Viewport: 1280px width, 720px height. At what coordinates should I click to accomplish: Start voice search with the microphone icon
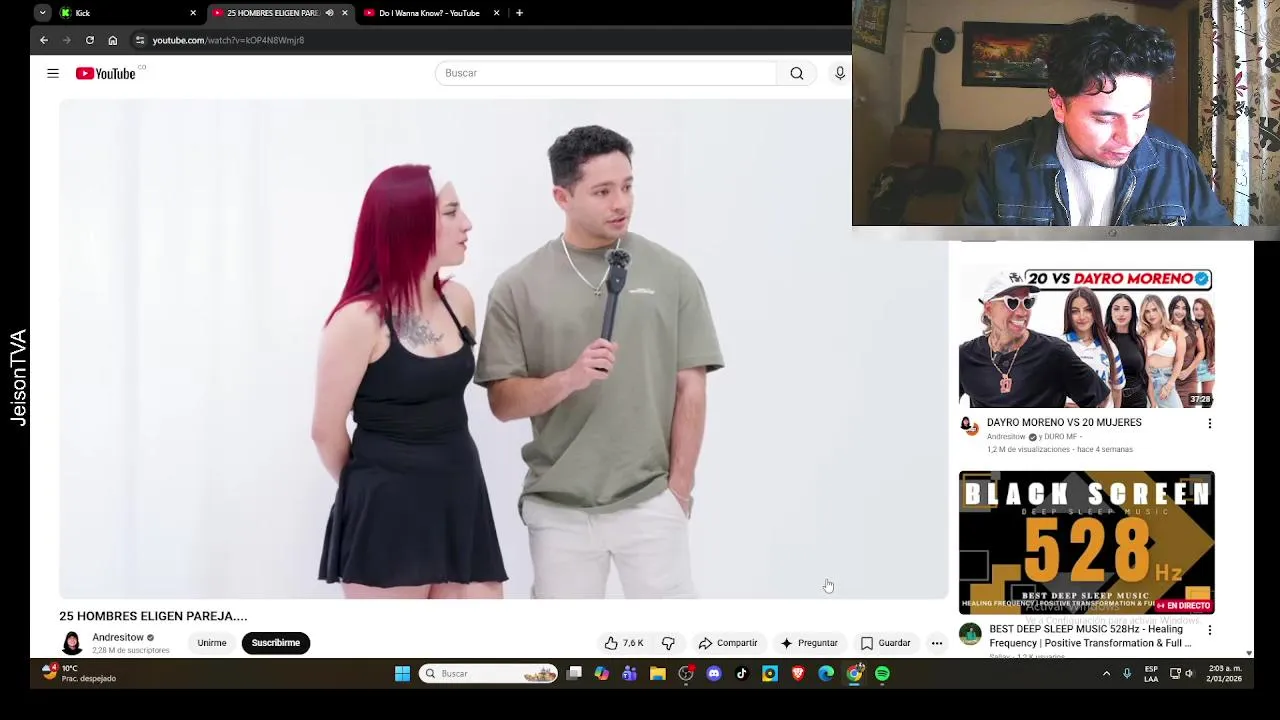(x=840, y=73)
